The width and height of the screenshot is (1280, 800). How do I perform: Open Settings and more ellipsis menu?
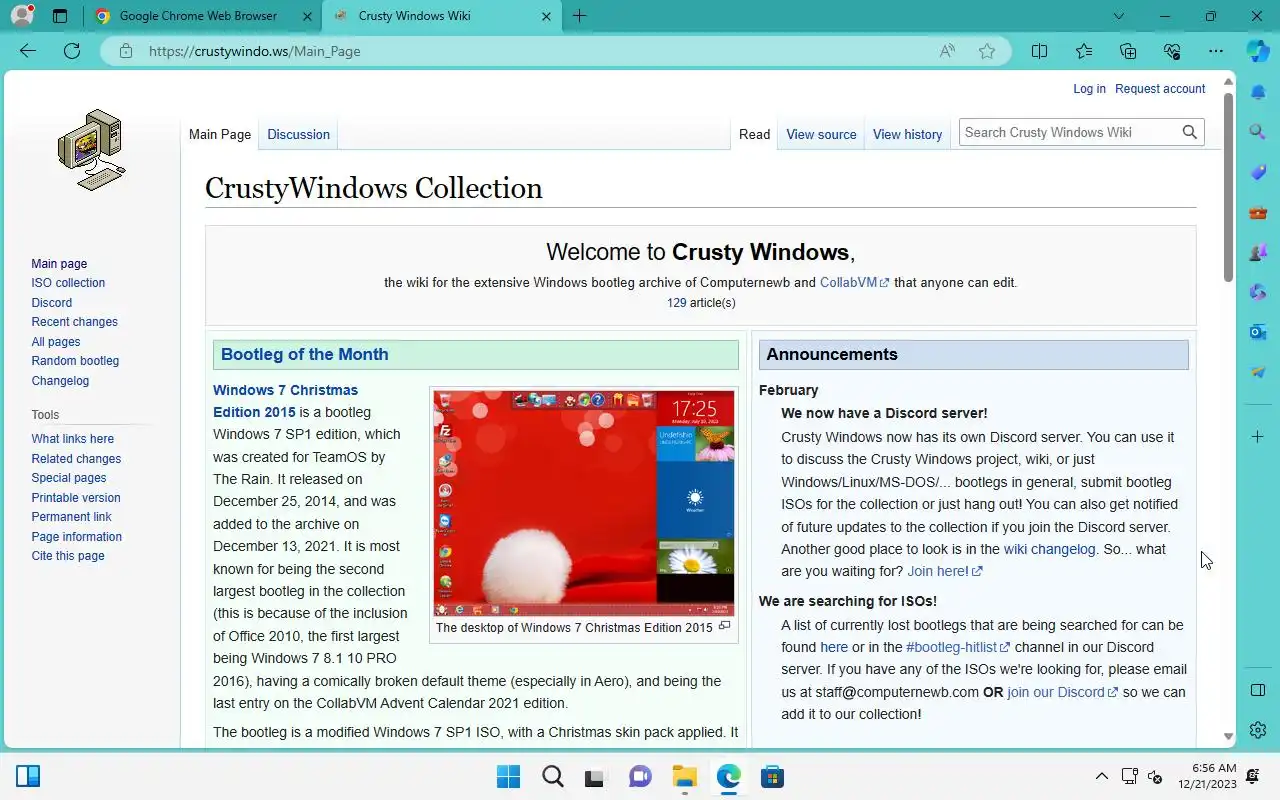tap(1216, 51)
